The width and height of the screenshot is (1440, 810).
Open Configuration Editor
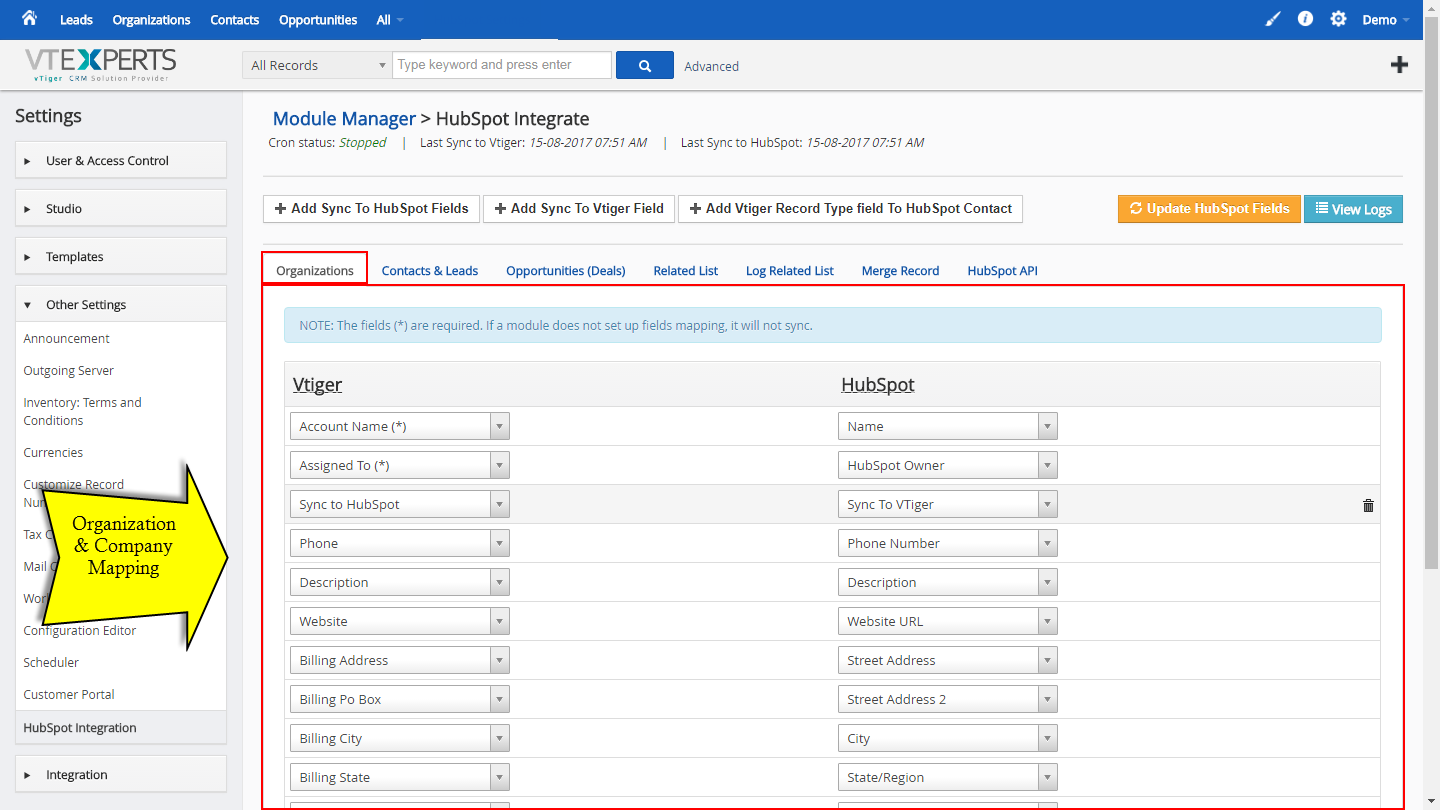(80, 631)
